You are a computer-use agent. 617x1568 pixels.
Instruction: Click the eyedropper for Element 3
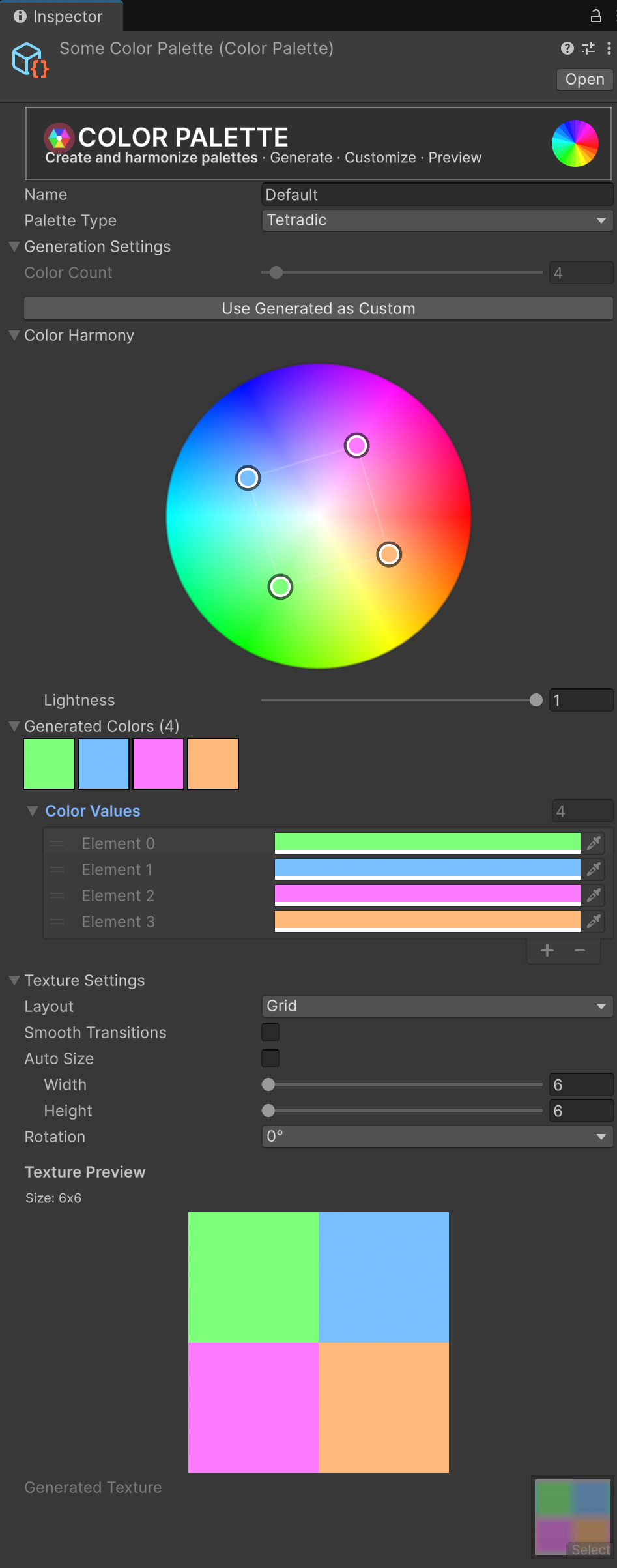point(594,922)
